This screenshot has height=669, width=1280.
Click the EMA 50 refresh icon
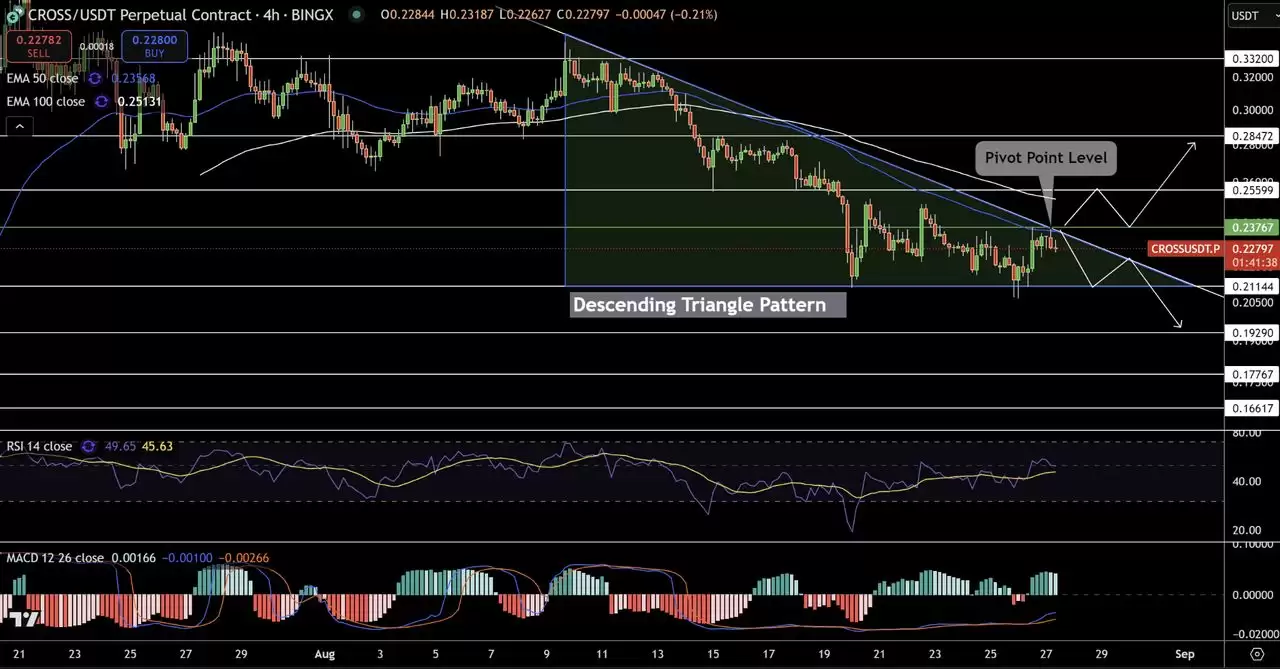(95, 78)
